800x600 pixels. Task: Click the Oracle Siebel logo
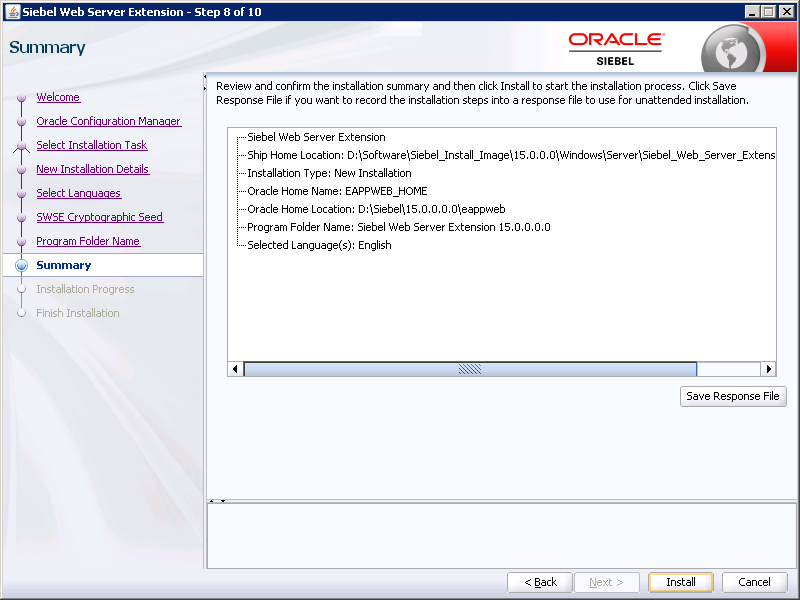616,49
